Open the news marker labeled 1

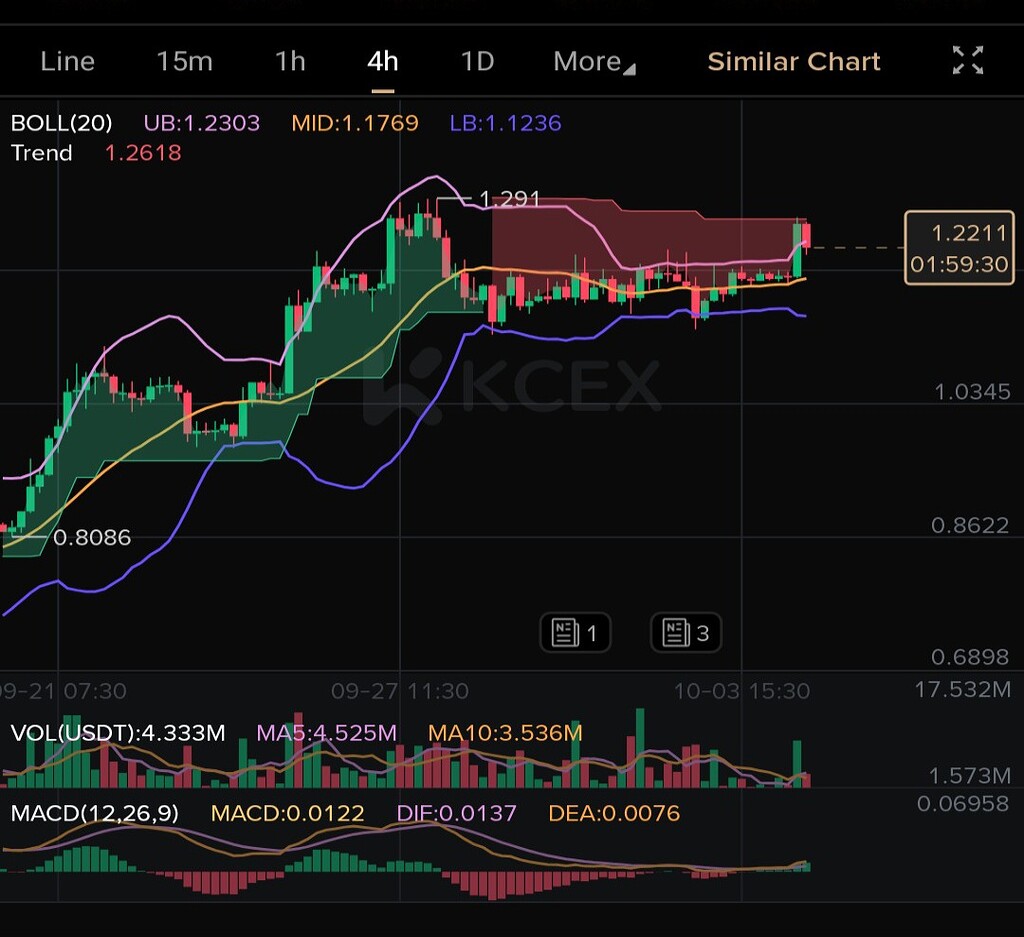point(575,633)
